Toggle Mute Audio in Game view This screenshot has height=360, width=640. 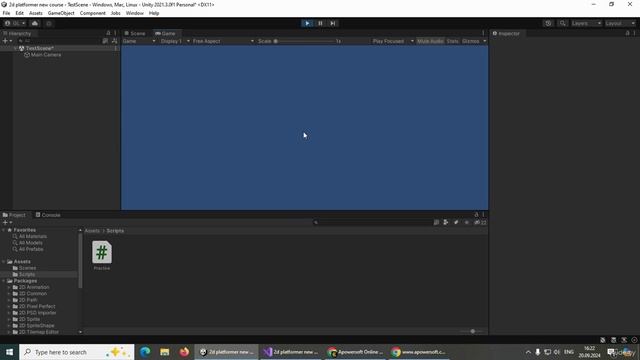pyautogui.click(x=430, y=41)
